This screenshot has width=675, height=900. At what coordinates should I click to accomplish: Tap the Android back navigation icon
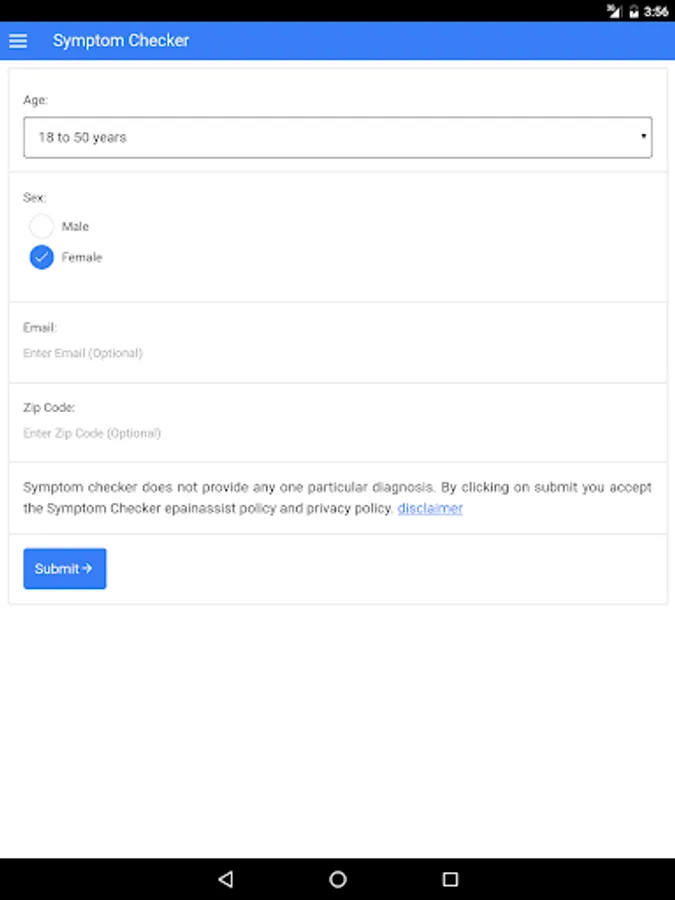[225, 879]
